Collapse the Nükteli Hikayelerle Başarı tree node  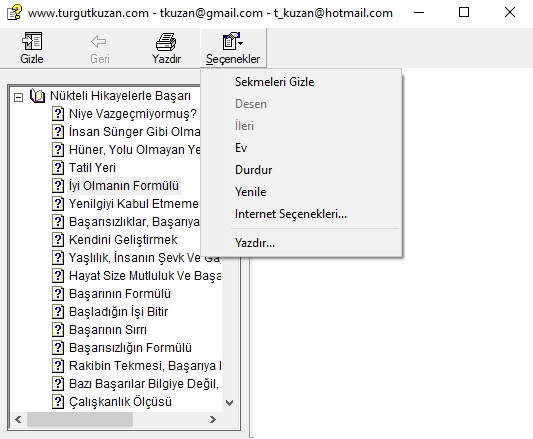pos(18,97)
